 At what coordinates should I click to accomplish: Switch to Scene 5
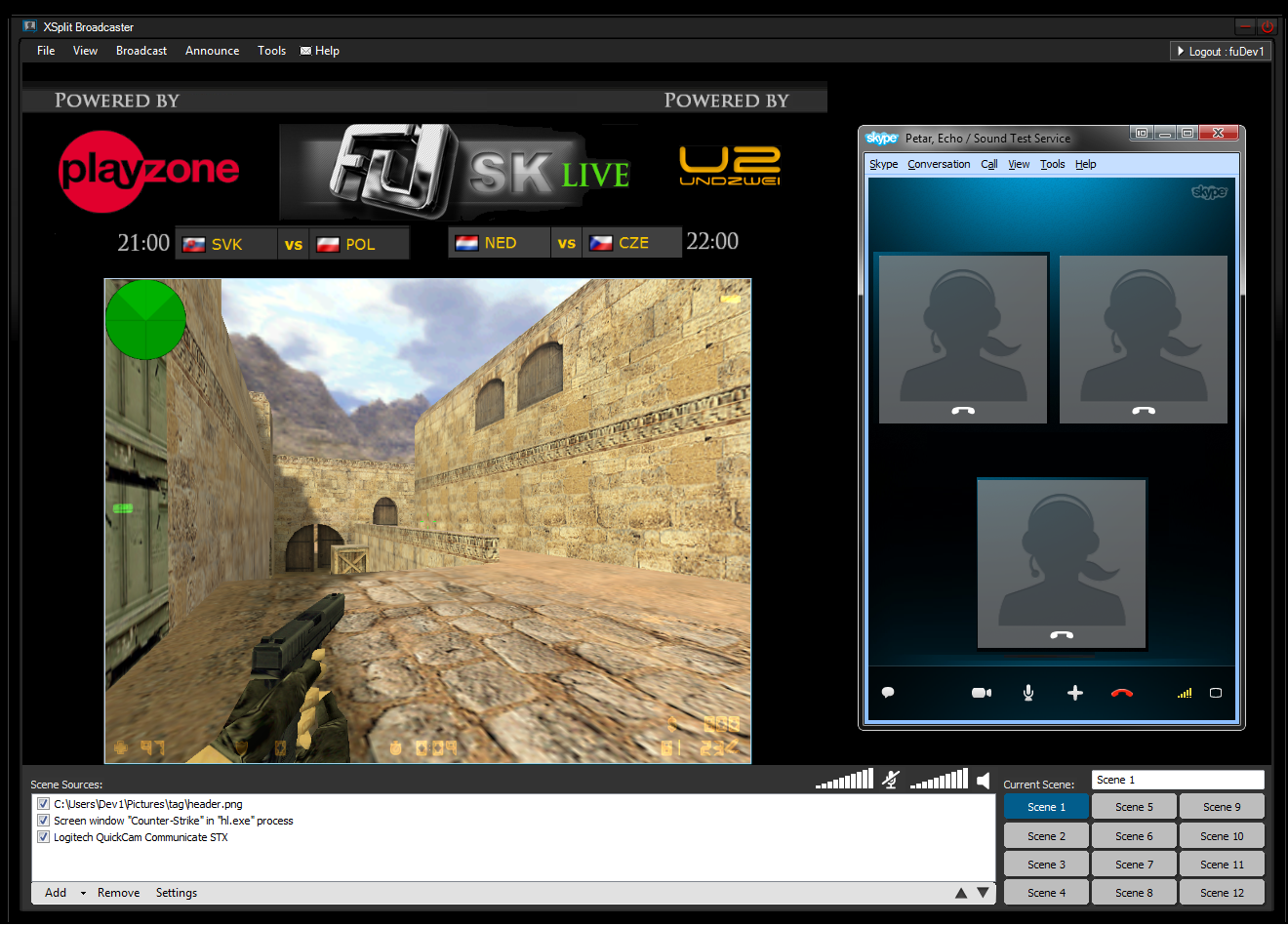click(1134, 807)
